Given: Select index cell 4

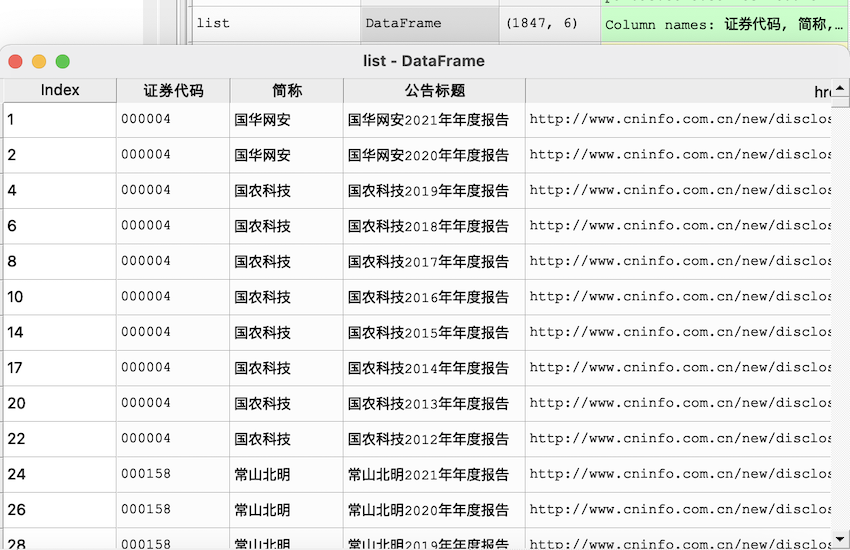Looking at the screenshot, I should [60, 191].
